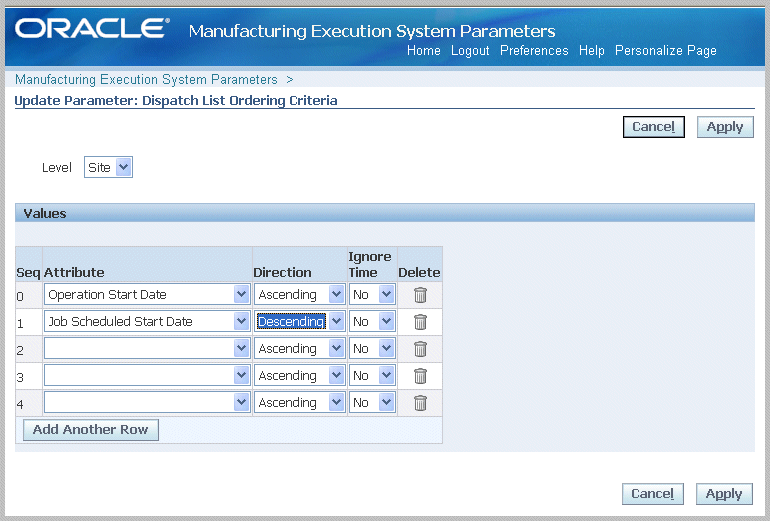The height and width of the screenshot is (521, 770).
Task: Remove sequence 2 using its trash icon
Action: pos(420,349)
